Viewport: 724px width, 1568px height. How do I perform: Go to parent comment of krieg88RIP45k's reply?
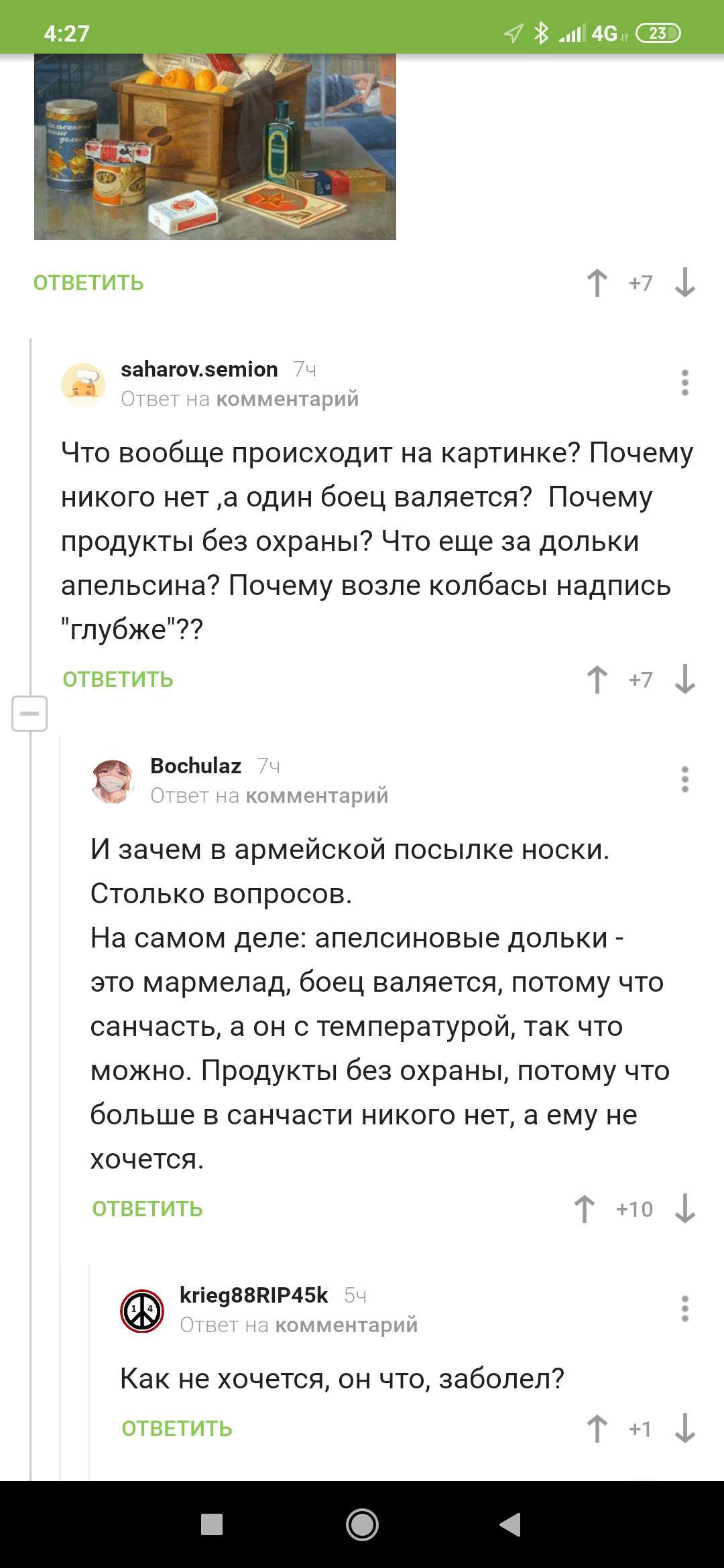point(346,1325)
